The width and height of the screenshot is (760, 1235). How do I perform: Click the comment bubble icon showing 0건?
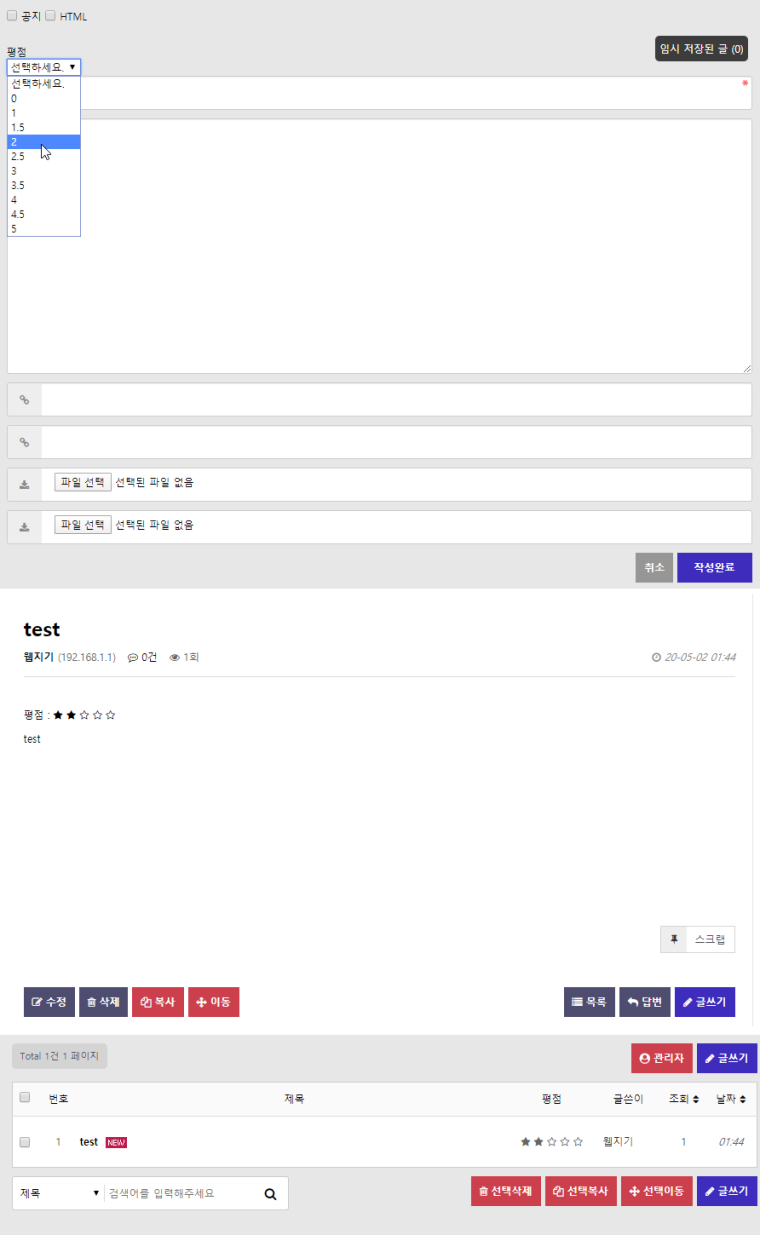tap(133, 657)
